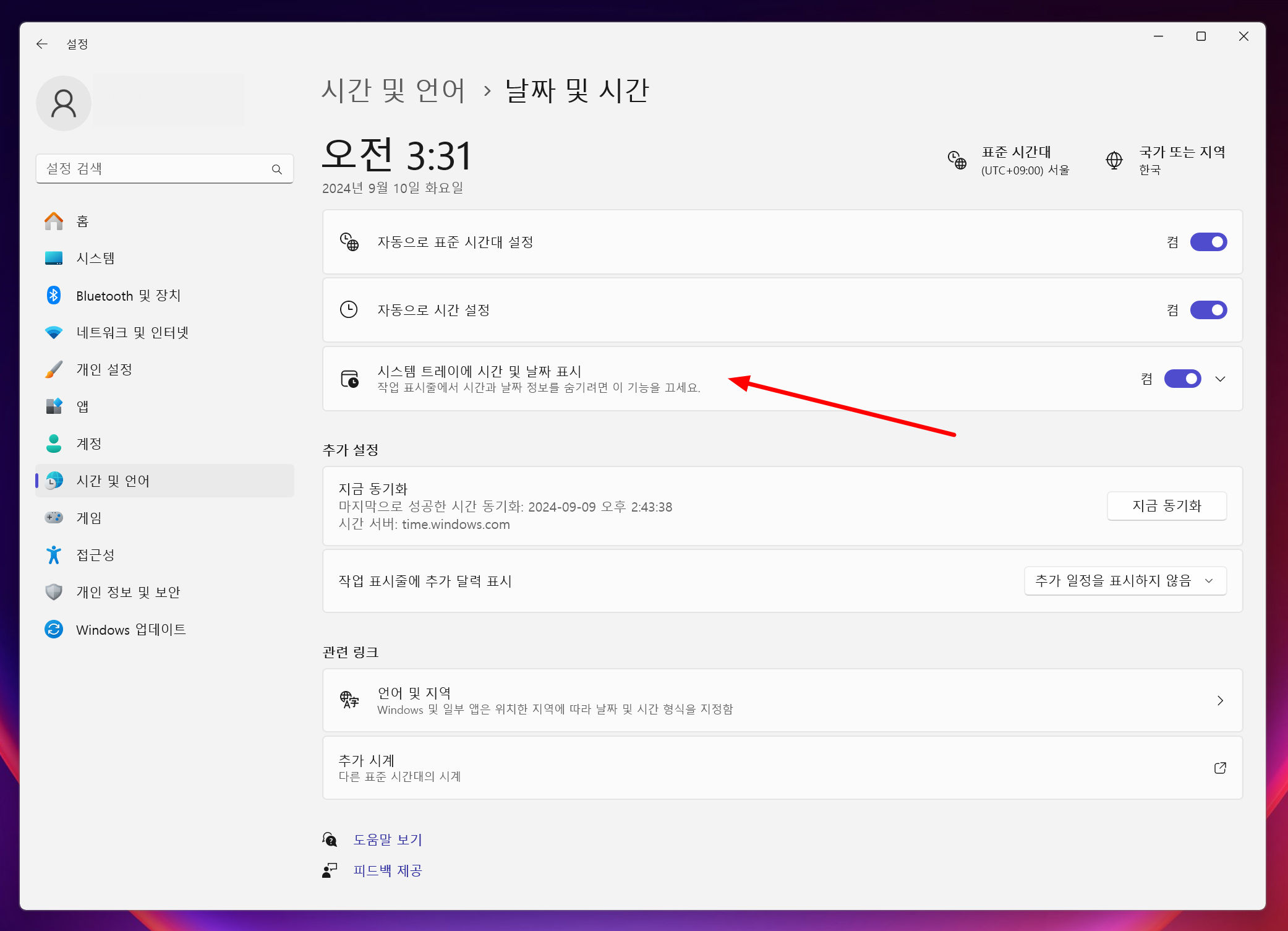Click the 설정 검색 input field
The height and width of the screenshot is (931, 1288).
coord(155,169)
